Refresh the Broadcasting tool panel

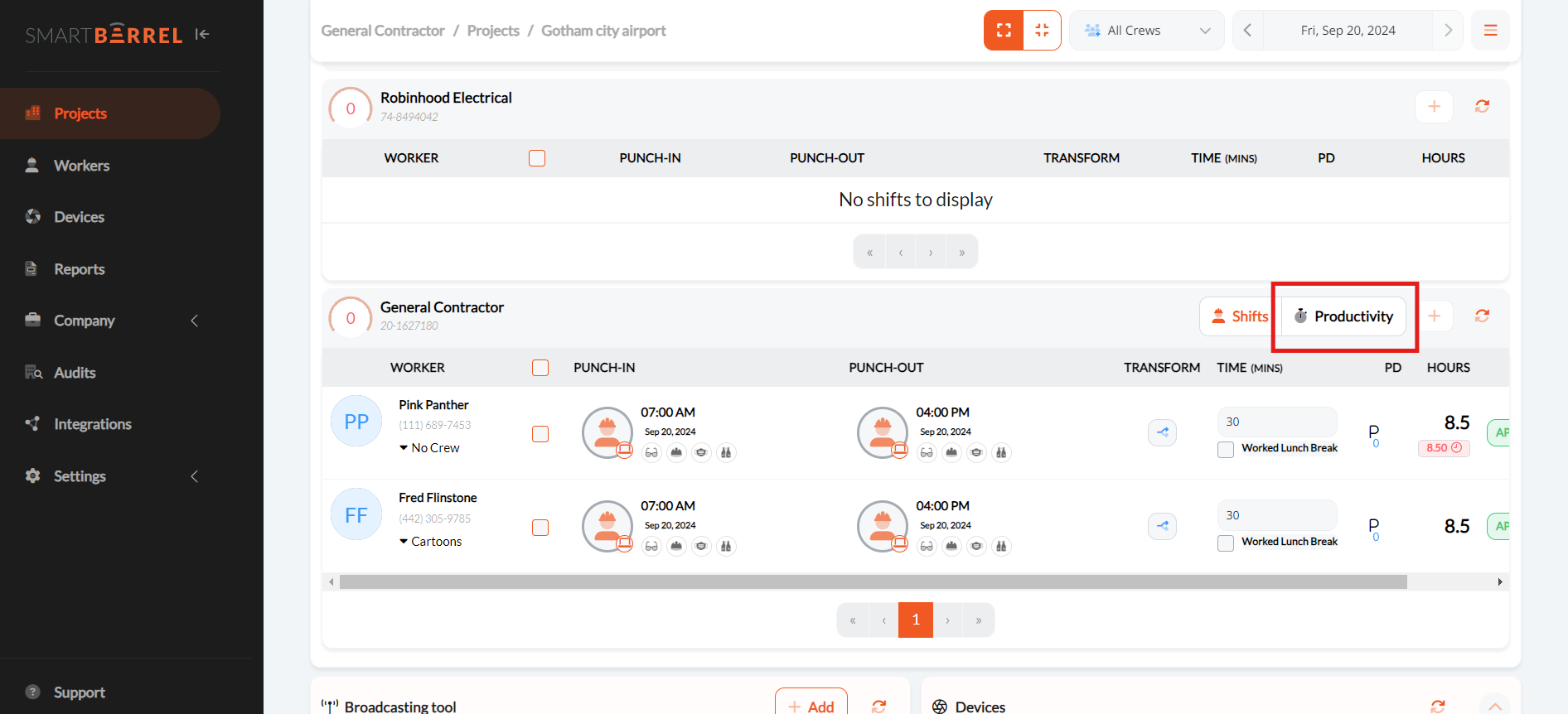click(879, 707)
